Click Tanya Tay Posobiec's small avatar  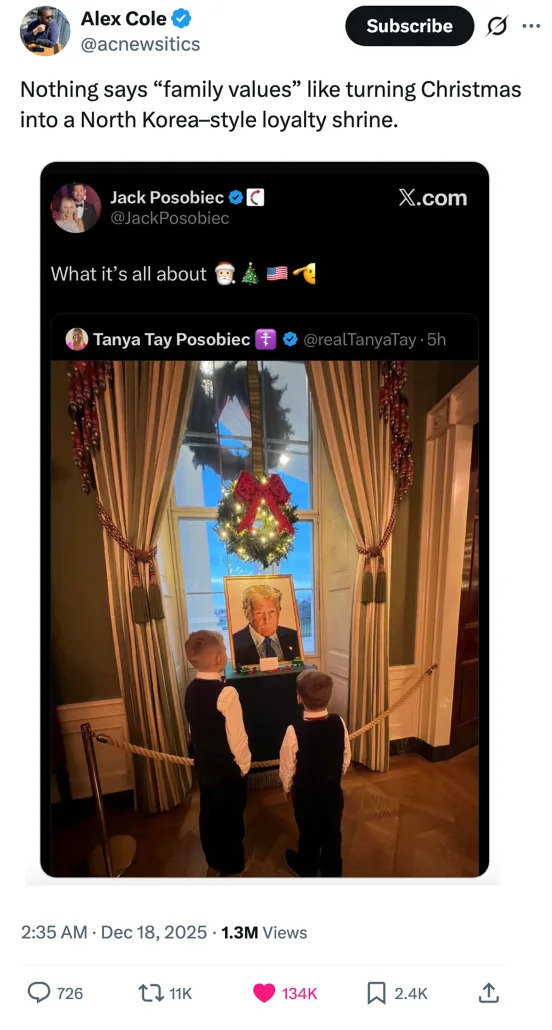[x=77, y=339]
